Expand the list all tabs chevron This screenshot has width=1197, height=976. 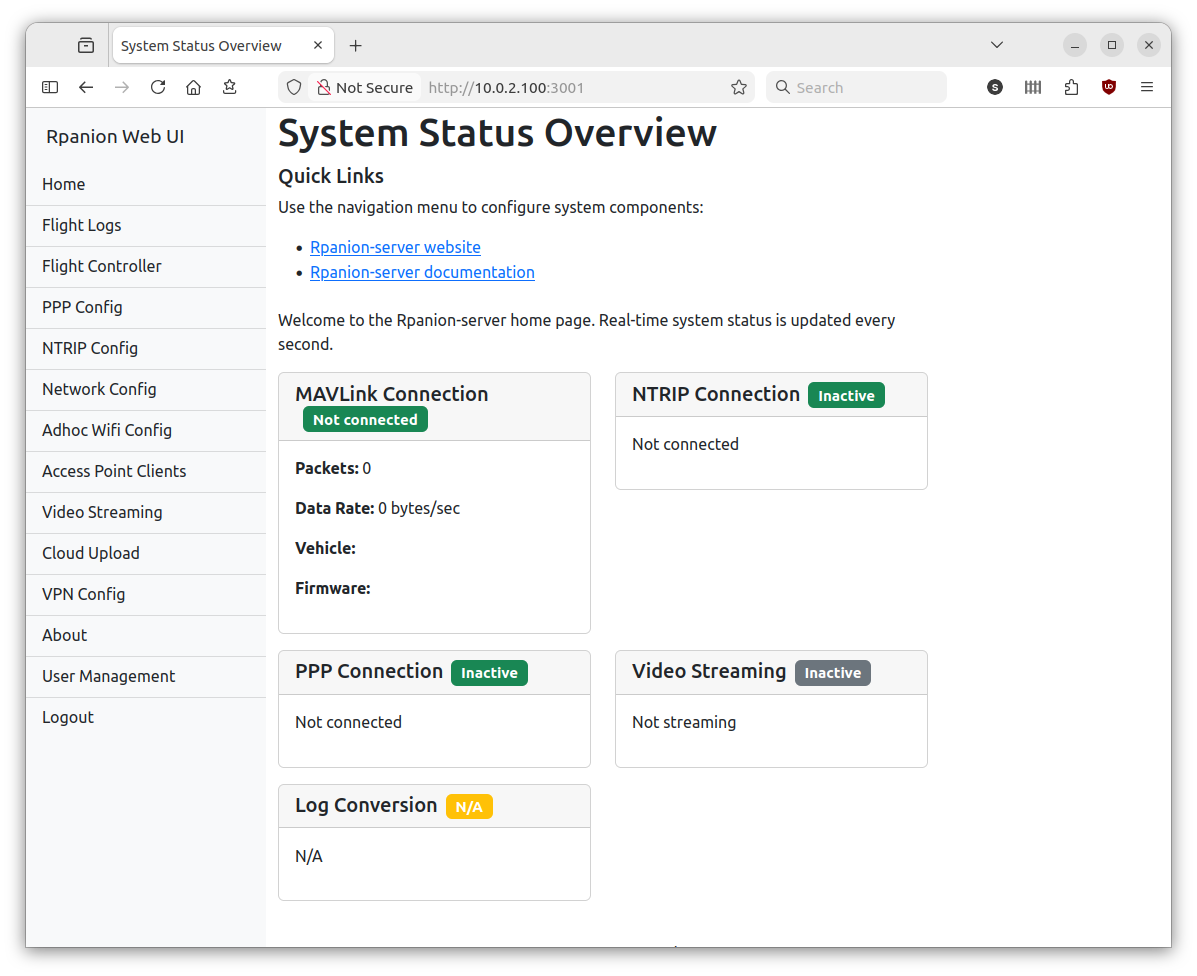pyautogui.click(x=997, y=45)
